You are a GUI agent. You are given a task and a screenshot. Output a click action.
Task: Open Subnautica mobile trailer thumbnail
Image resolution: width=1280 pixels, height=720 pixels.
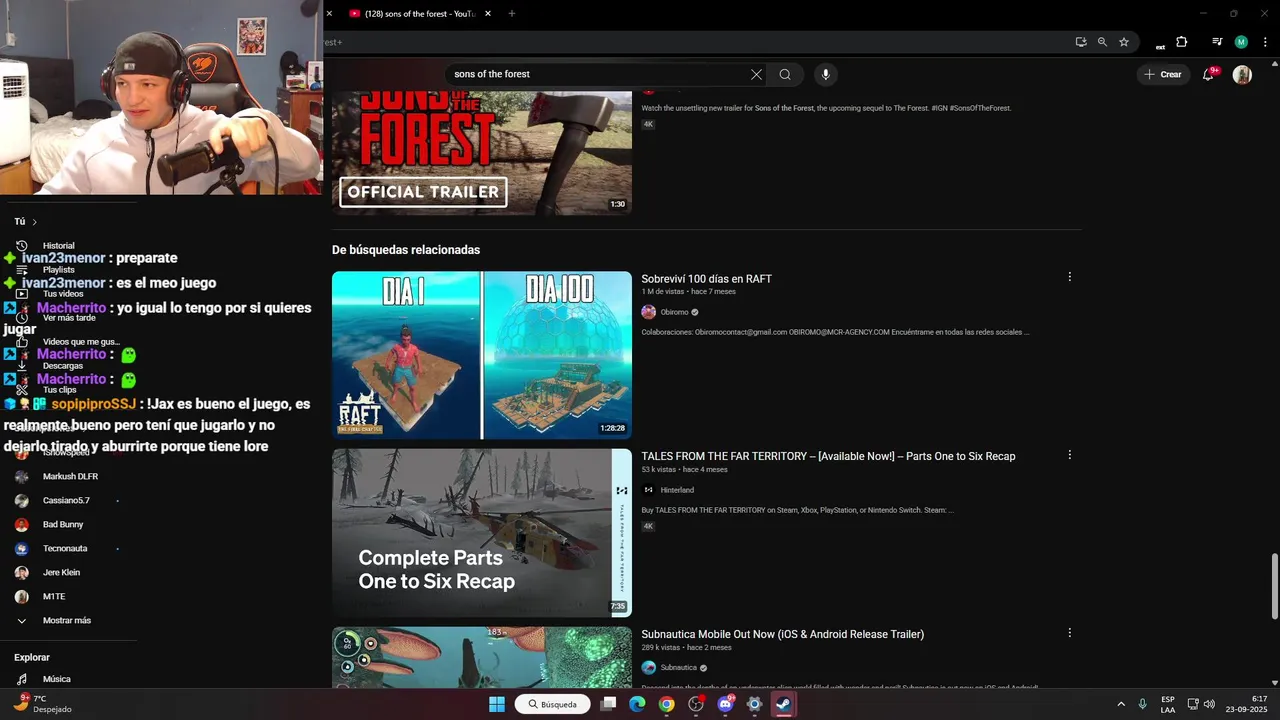pos(482,657)
